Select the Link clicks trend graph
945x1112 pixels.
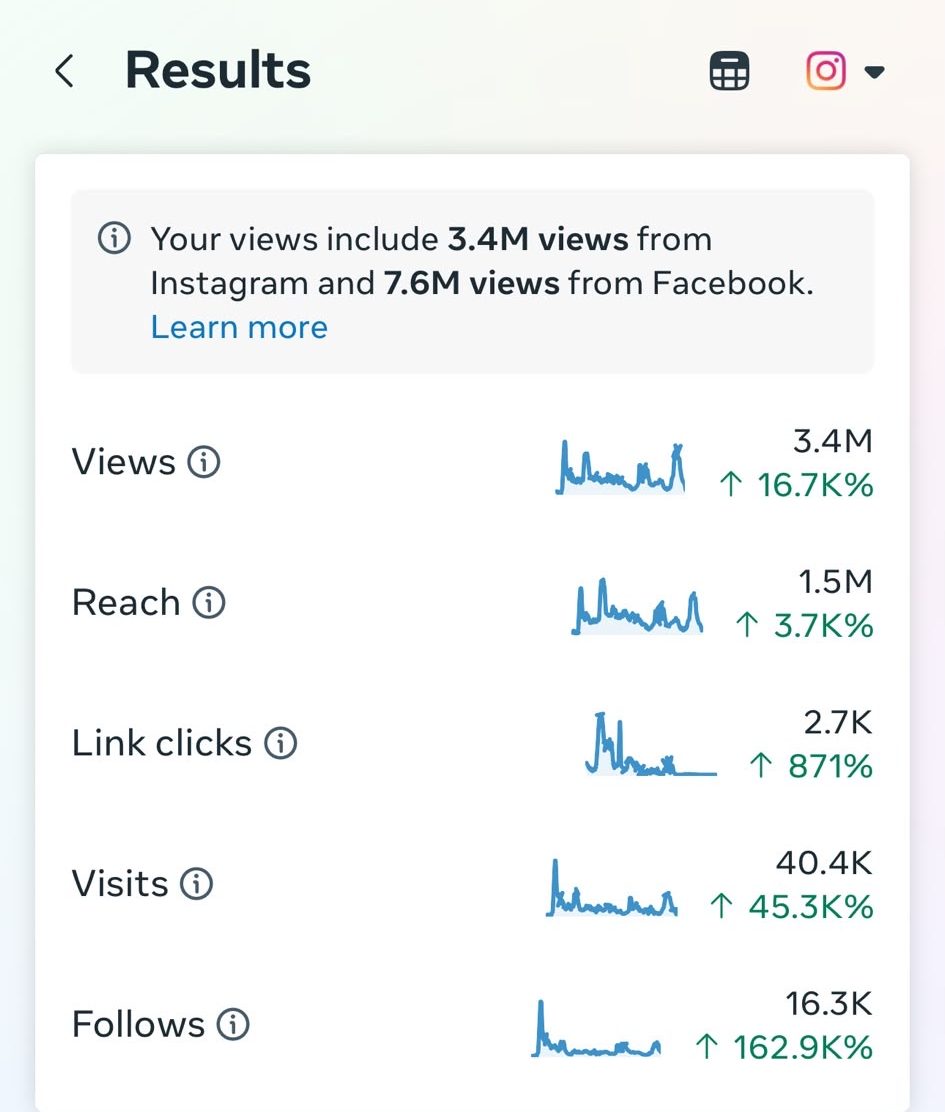pyautogui.click(x=651, y=743)
